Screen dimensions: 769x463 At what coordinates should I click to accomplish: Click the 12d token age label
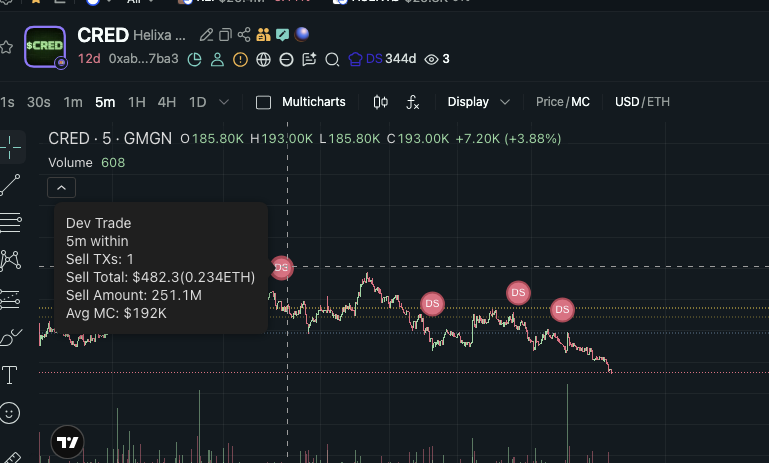pyautogui.click(x=89, y=59)
